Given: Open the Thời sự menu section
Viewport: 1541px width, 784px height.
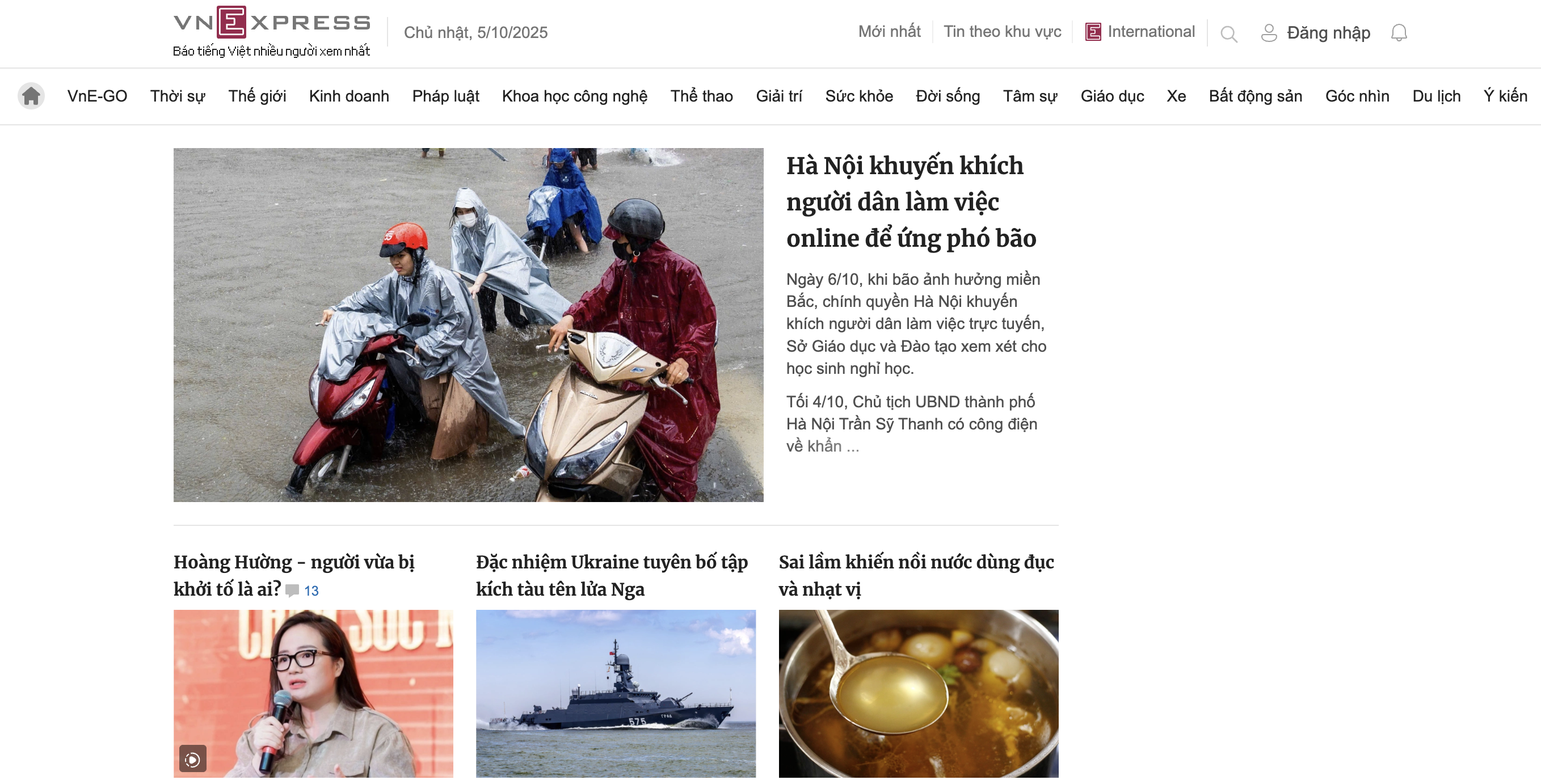Looking at the screenshot, I should point(178,96).
